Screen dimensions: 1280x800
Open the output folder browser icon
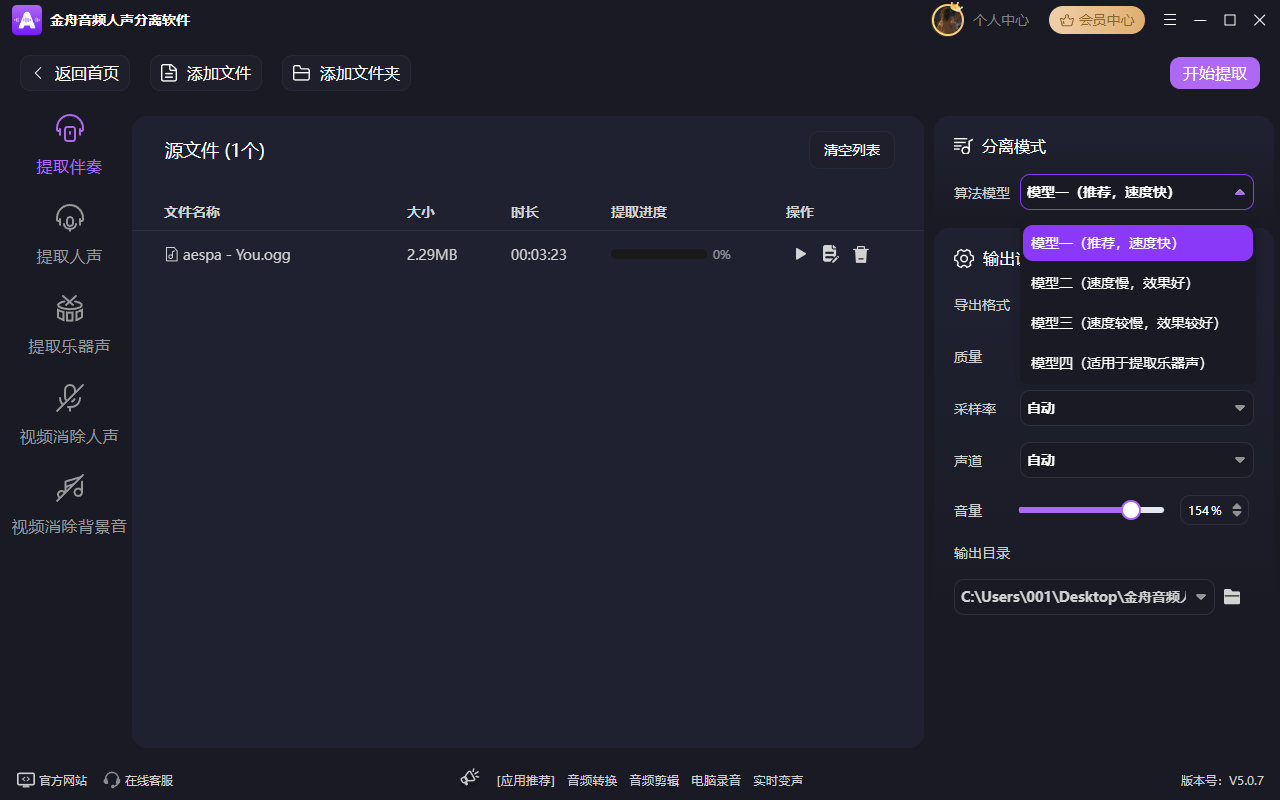[x=1231, y=596]
